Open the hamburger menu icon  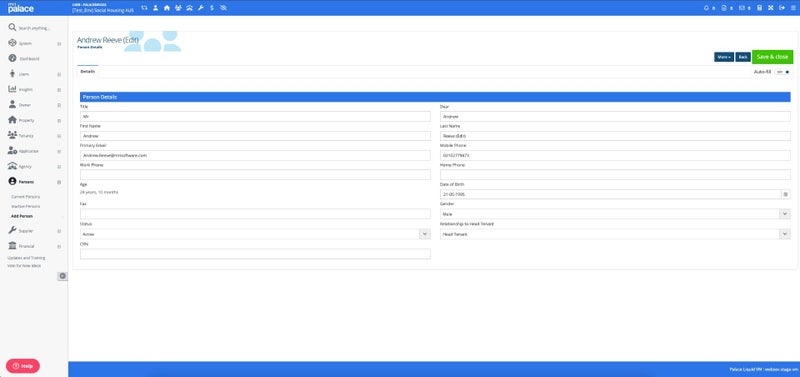tap(793, 8)
